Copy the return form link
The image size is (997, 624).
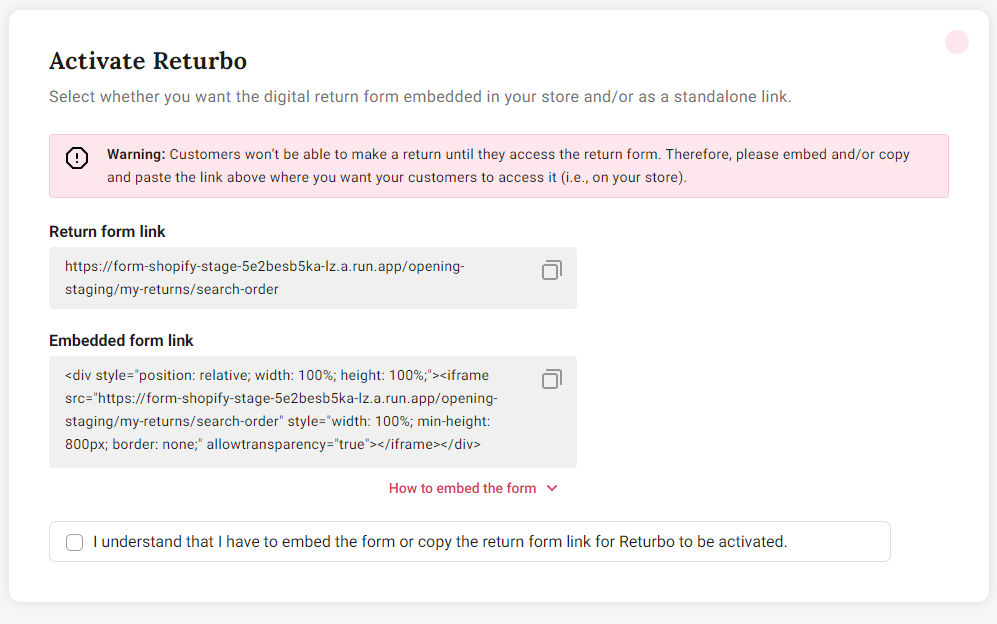[551, 270]
